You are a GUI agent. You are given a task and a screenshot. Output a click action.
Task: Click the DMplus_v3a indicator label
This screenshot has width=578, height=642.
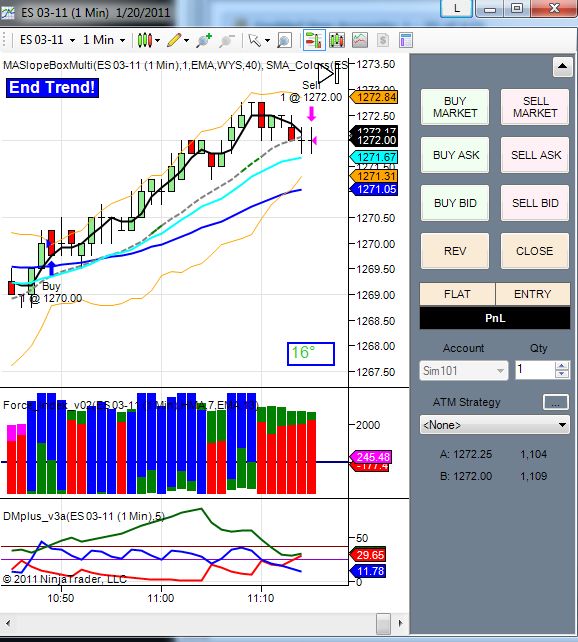coord(84,516)
